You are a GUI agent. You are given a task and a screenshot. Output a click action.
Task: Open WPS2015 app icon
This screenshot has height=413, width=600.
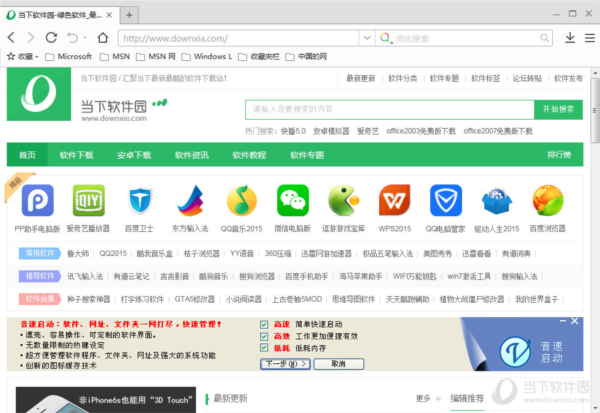click(395, 200)
